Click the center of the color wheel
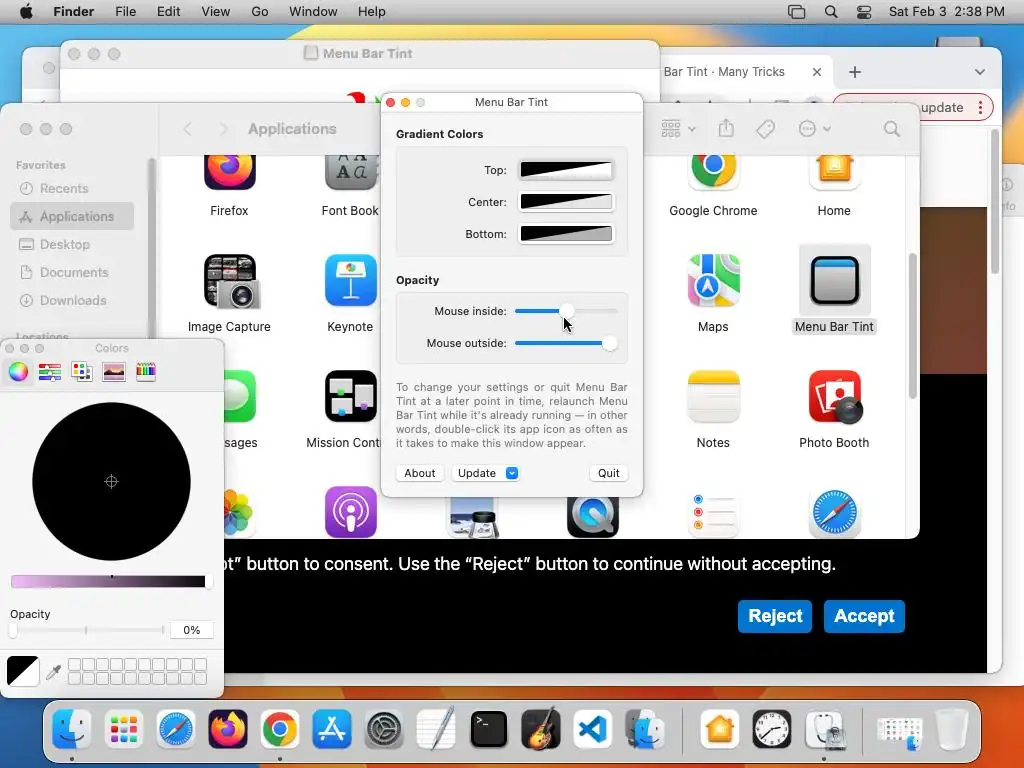Image resolution: width=1024 pixels, height=768 pixels. (111, 482)
